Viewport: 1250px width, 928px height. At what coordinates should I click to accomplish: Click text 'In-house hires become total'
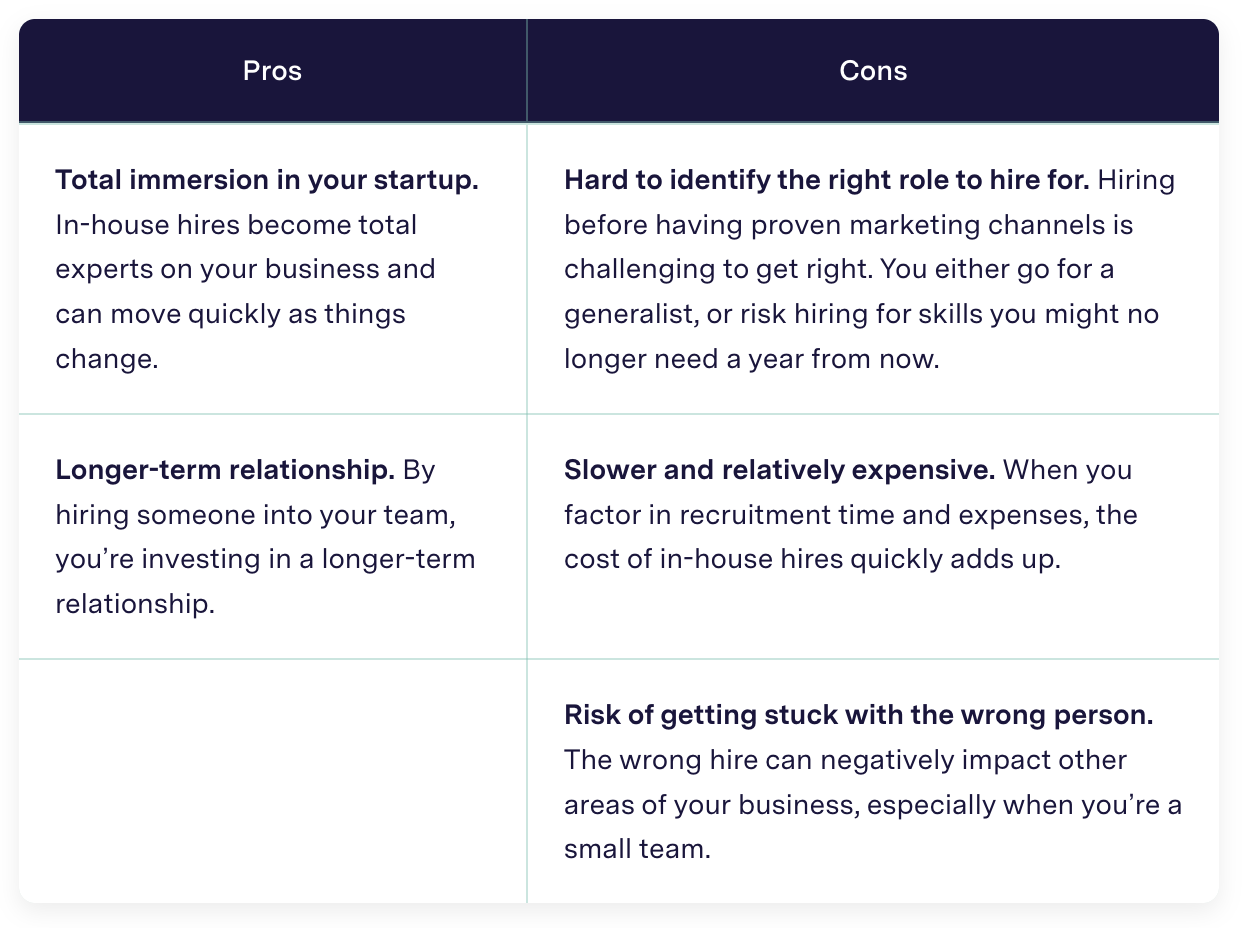236,225
